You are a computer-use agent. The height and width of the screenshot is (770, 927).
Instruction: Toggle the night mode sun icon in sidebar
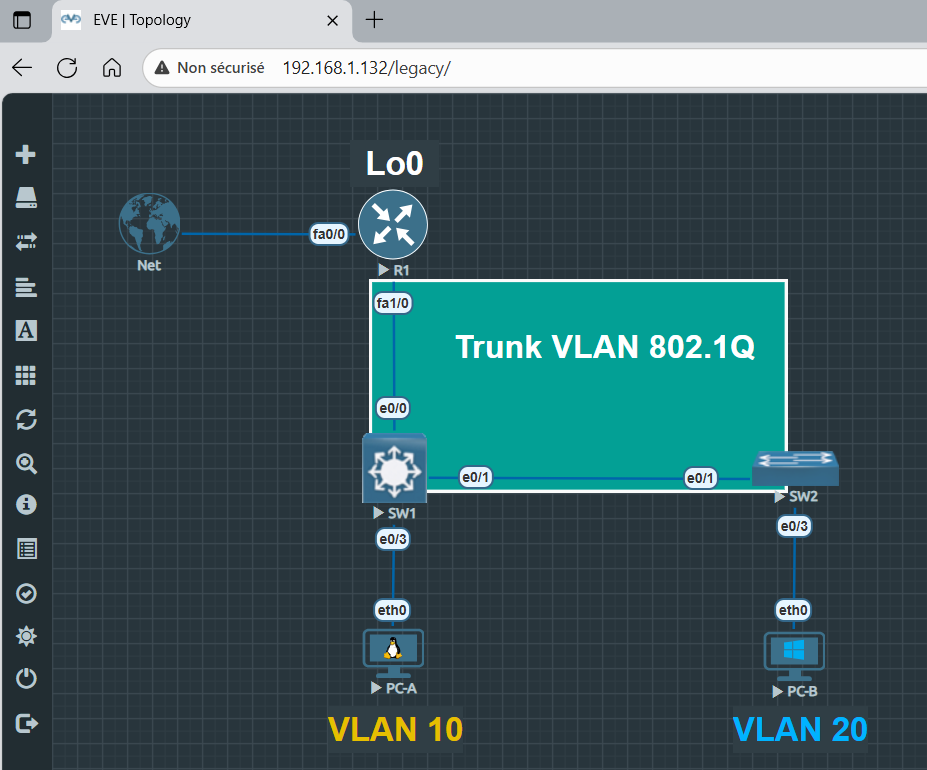tap(27, 636)
